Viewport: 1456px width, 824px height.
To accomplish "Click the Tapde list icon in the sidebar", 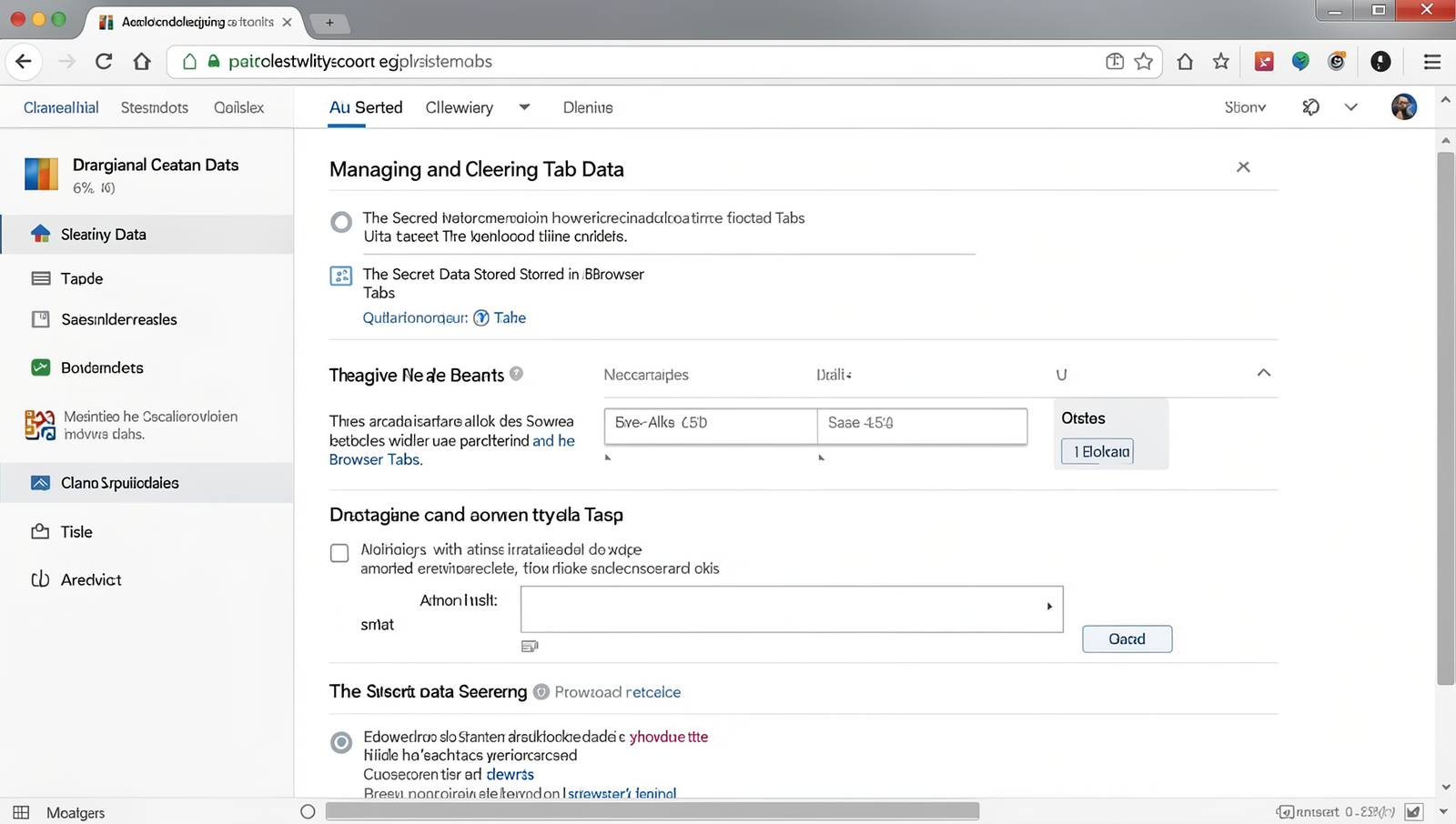I will [41, 278].
